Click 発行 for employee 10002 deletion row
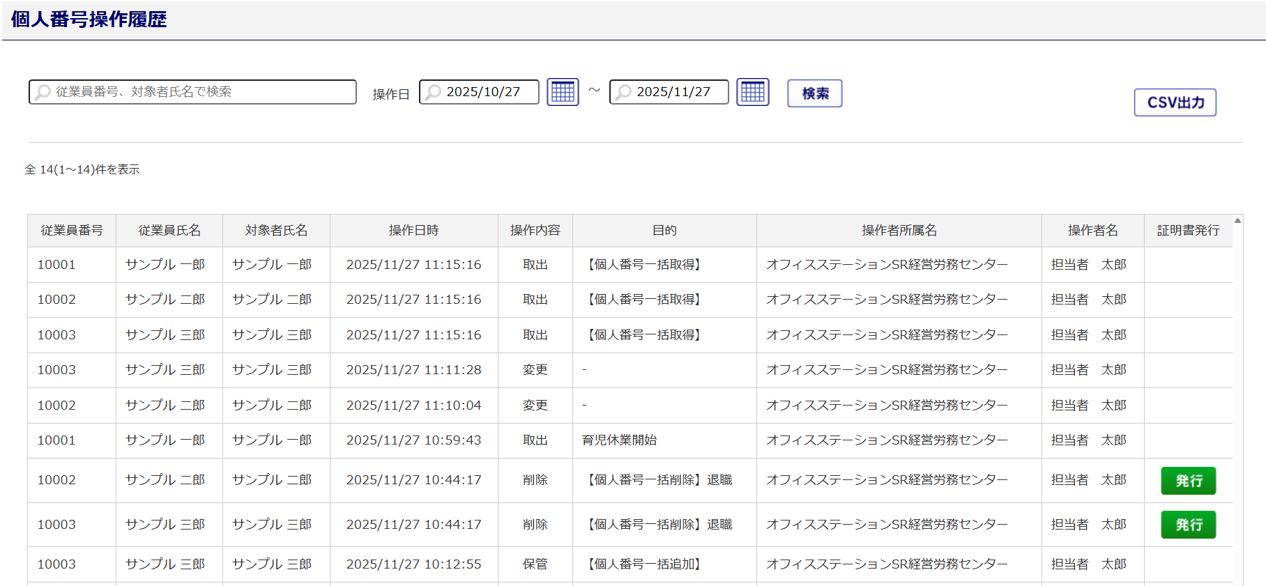 1188,480
